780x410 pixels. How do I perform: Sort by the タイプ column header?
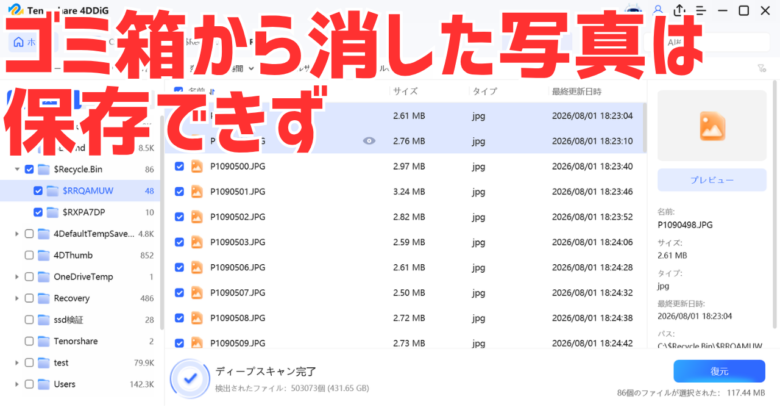pyautogui.click(x=485, y=92)
